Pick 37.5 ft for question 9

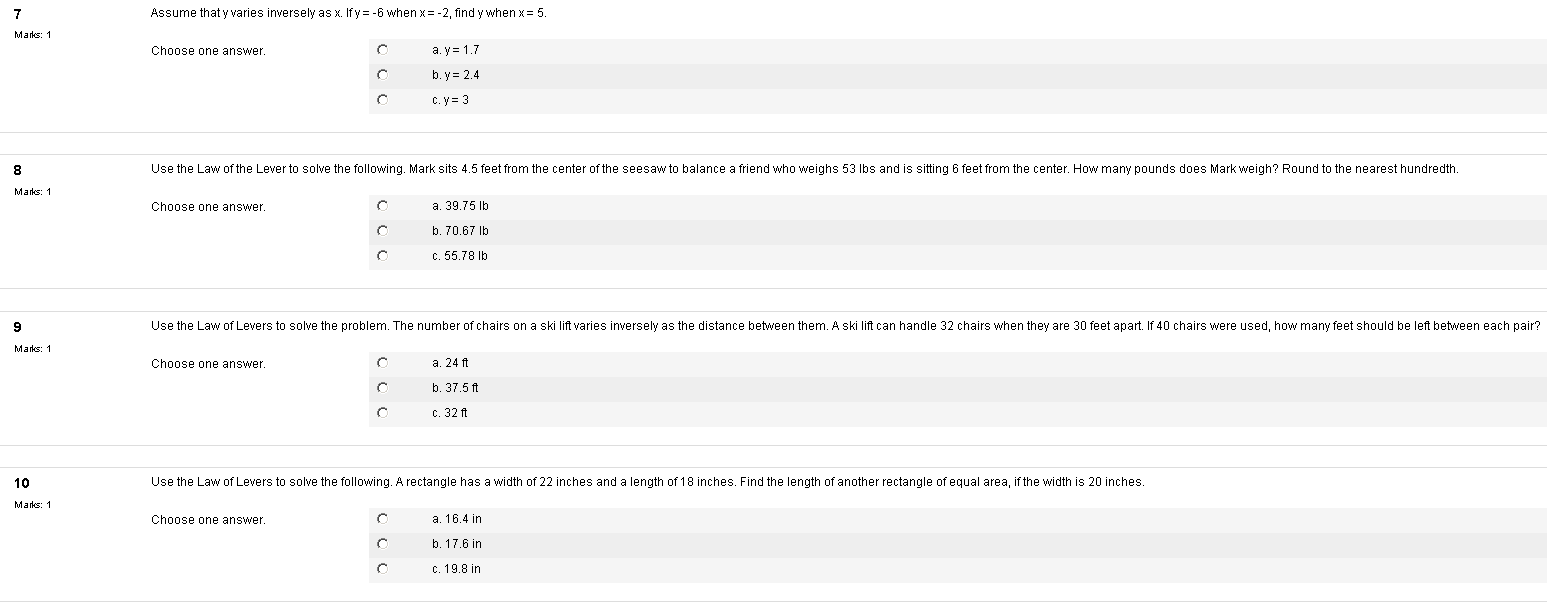[x=381, y=387]
